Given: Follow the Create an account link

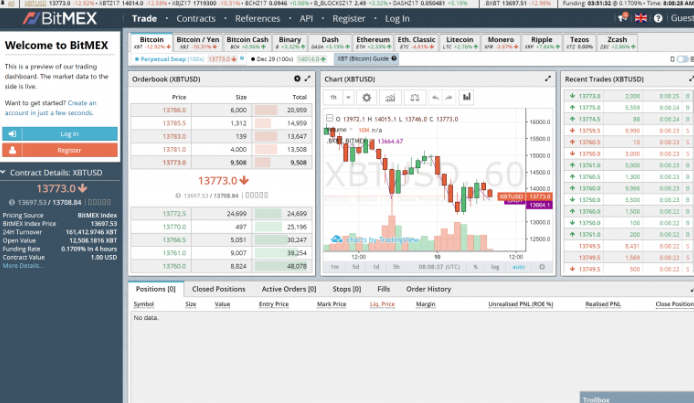Looking at the screenshot, I should coord(50,107).
